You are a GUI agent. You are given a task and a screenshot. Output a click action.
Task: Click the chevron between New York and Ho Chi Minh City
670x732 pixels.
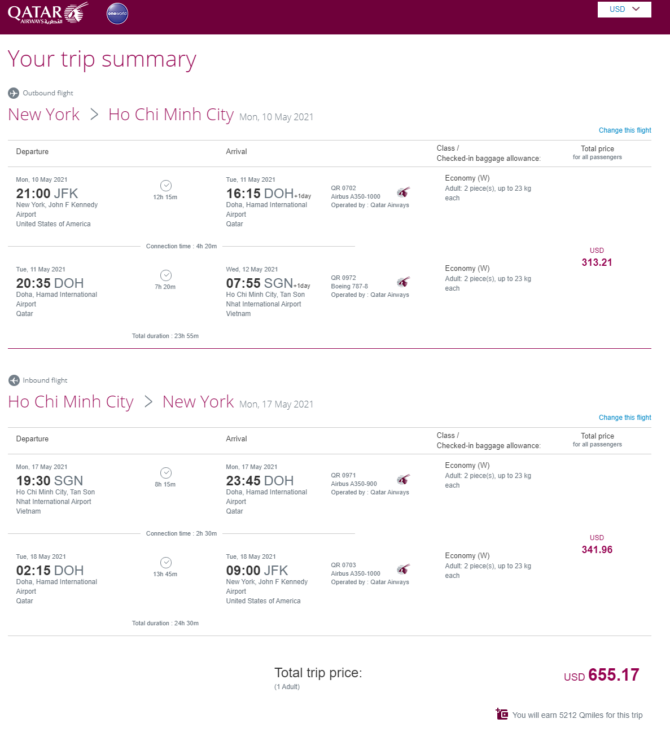pos(94,114)
